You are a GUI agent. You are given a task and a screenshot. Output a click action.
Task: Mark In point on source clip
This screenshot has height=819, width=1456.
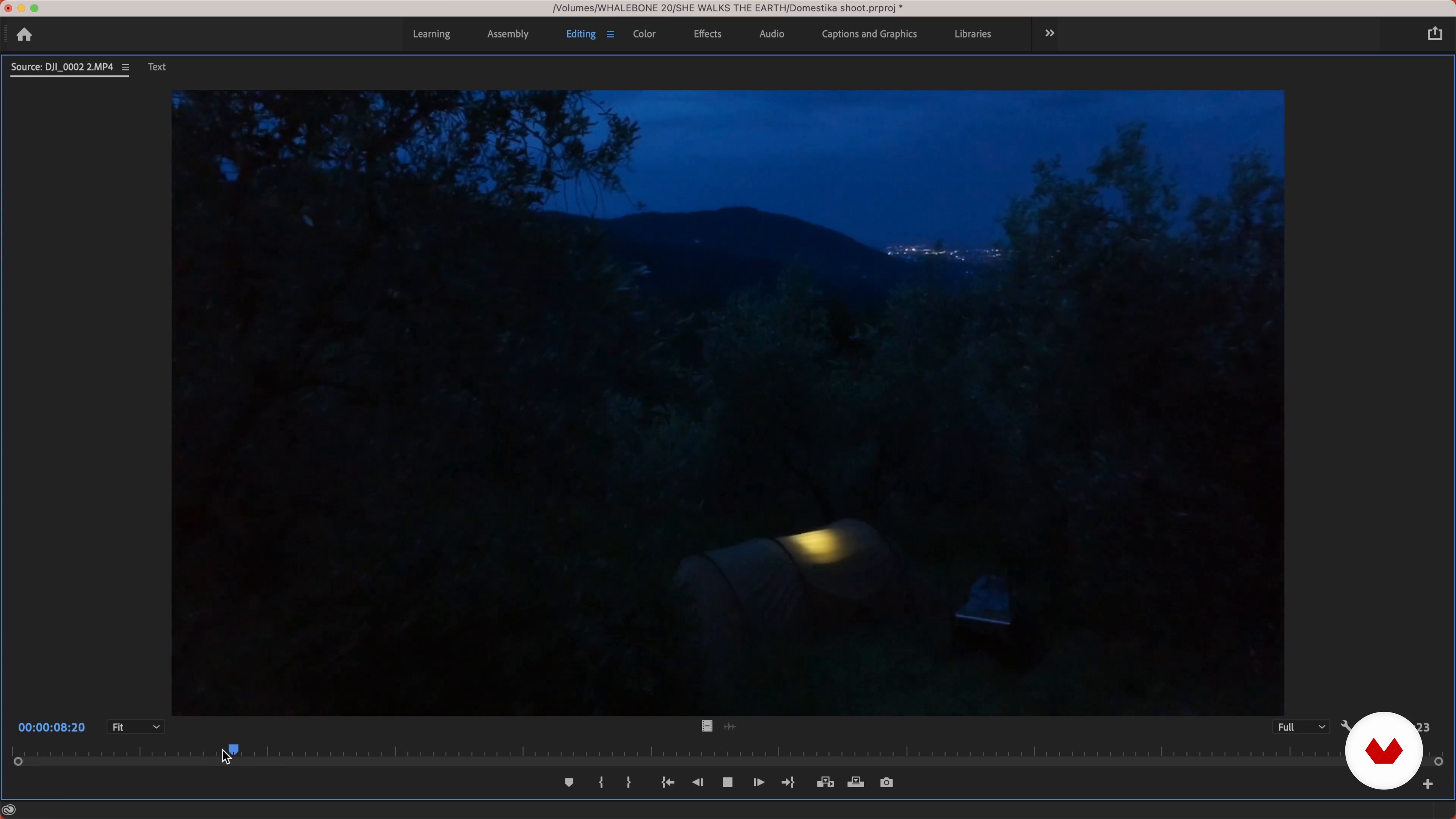click(601, 783)
